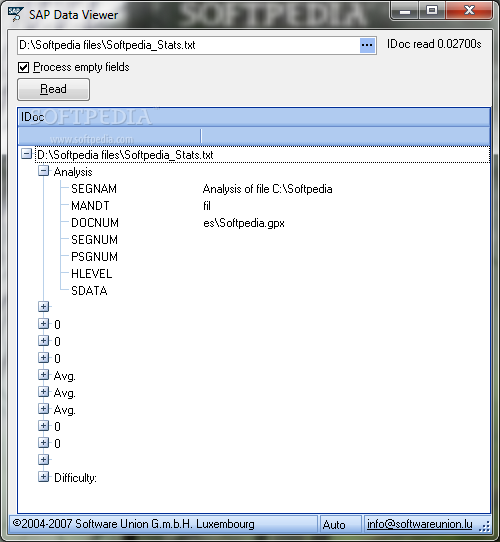Select the HLEVEL field row
Viewport: 500px width, 542px height.
click(91, 274)
